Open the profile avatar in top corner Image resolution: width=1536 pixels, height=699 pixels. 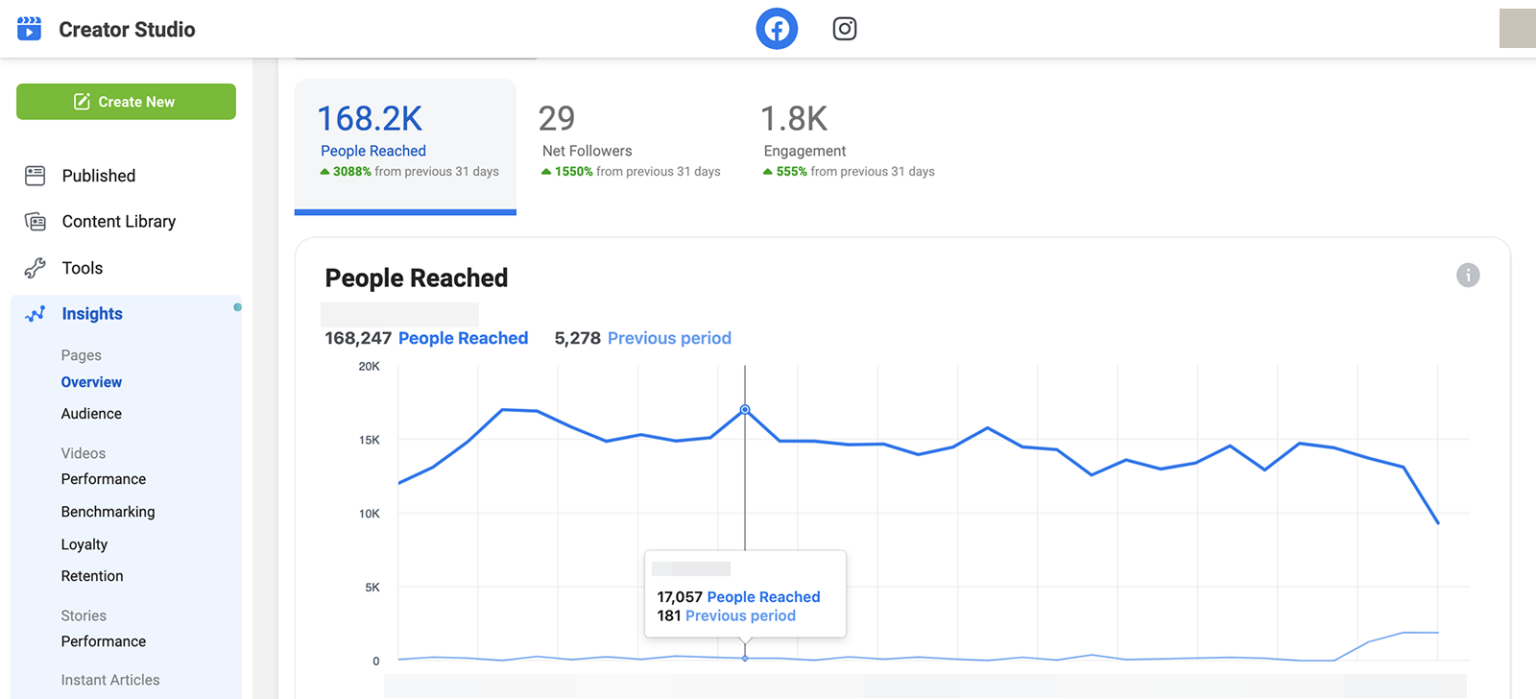tap(1517, 28)
